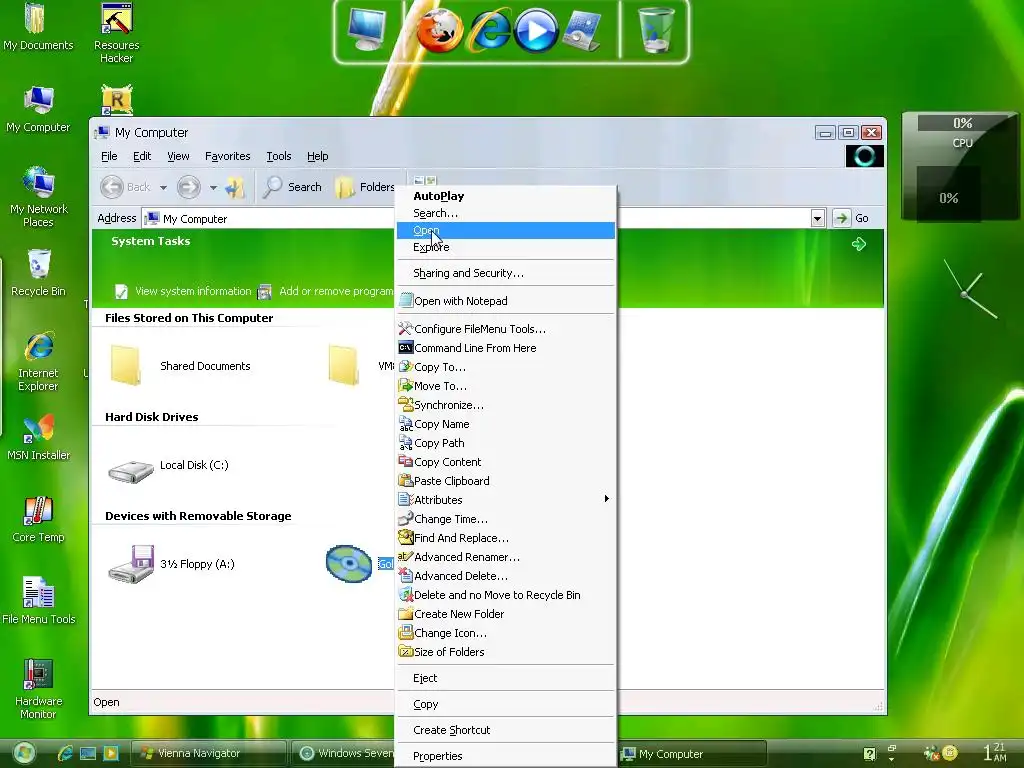The width and height of the screenshot is (1024, 768).
Task: Choose Advanced Renamer... menu entry
Action: click(x=505, y=557)
